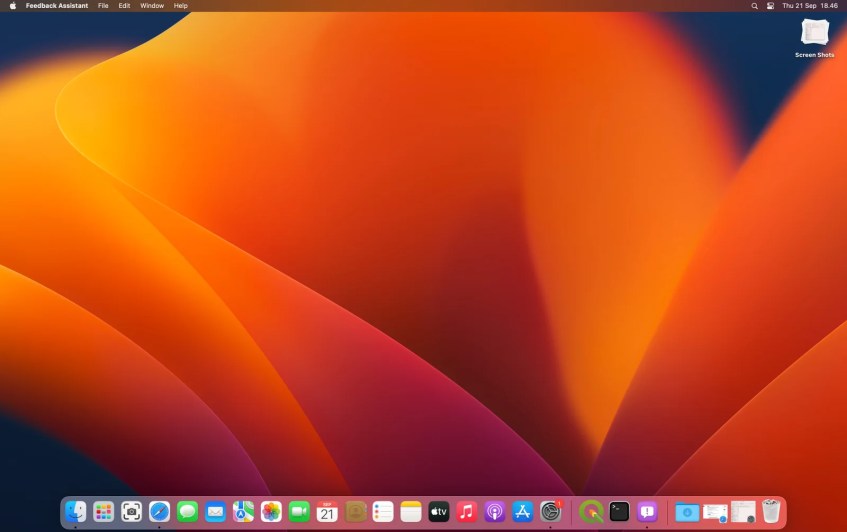Viewport: 847px width, 532px height.
Task: Open the Edit menu
Action: [x=124, y=5]
